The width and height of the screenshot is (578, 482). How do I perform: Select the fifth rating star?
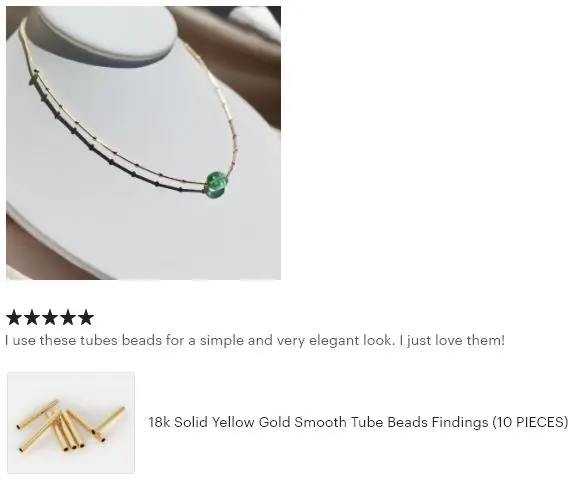click(86, 317)
